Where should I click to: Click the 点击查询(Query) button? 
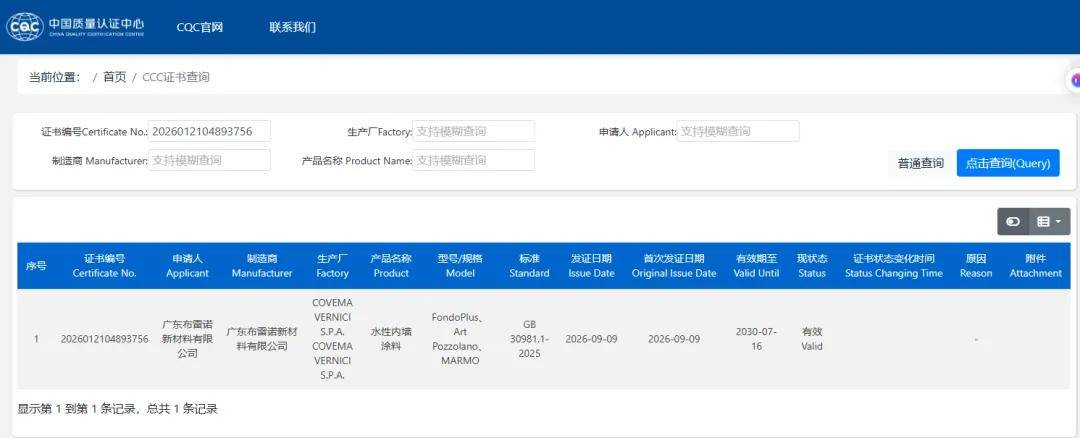coord(1008,163)
